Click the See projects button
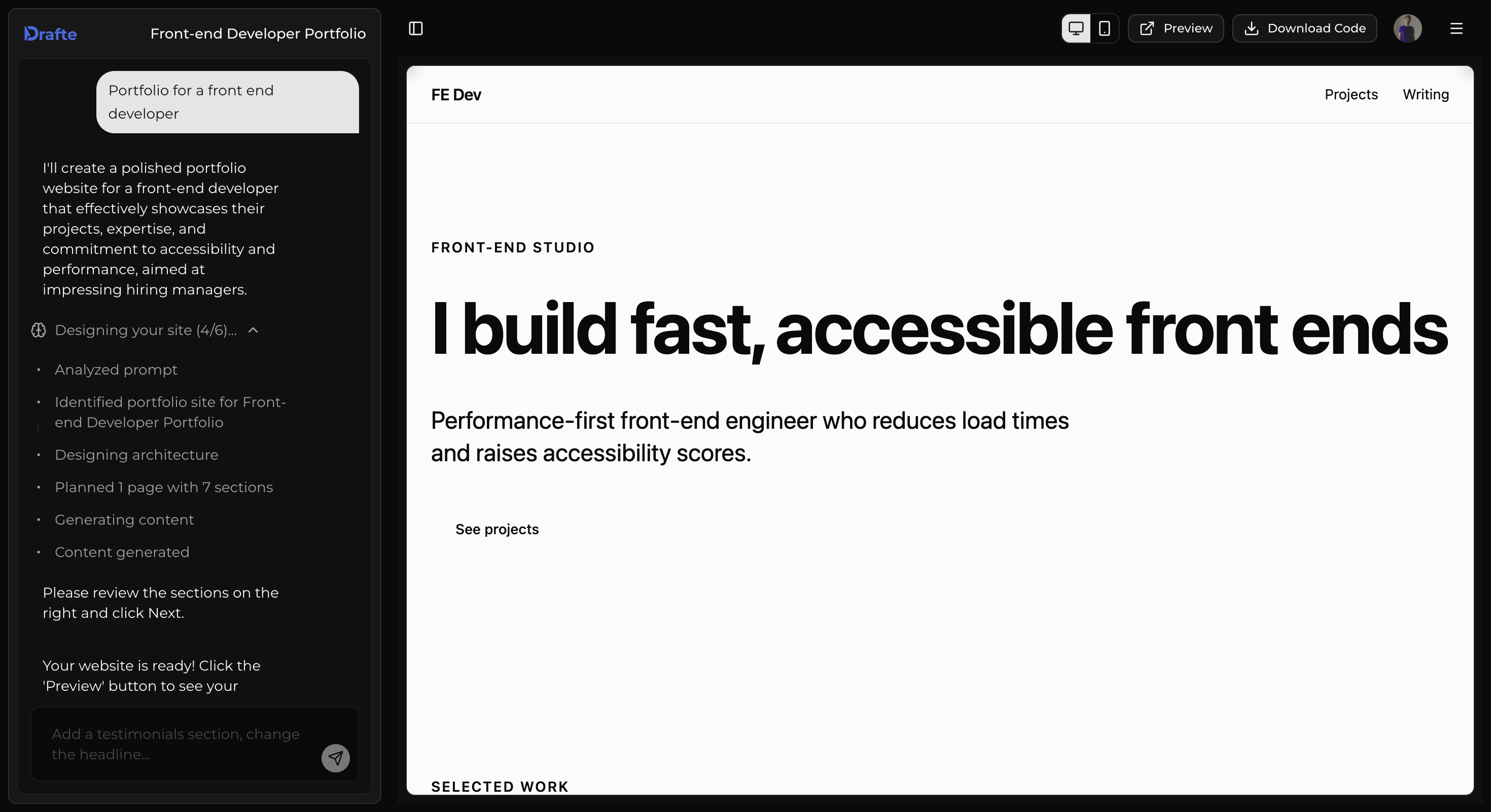 [x=496, y=529]
